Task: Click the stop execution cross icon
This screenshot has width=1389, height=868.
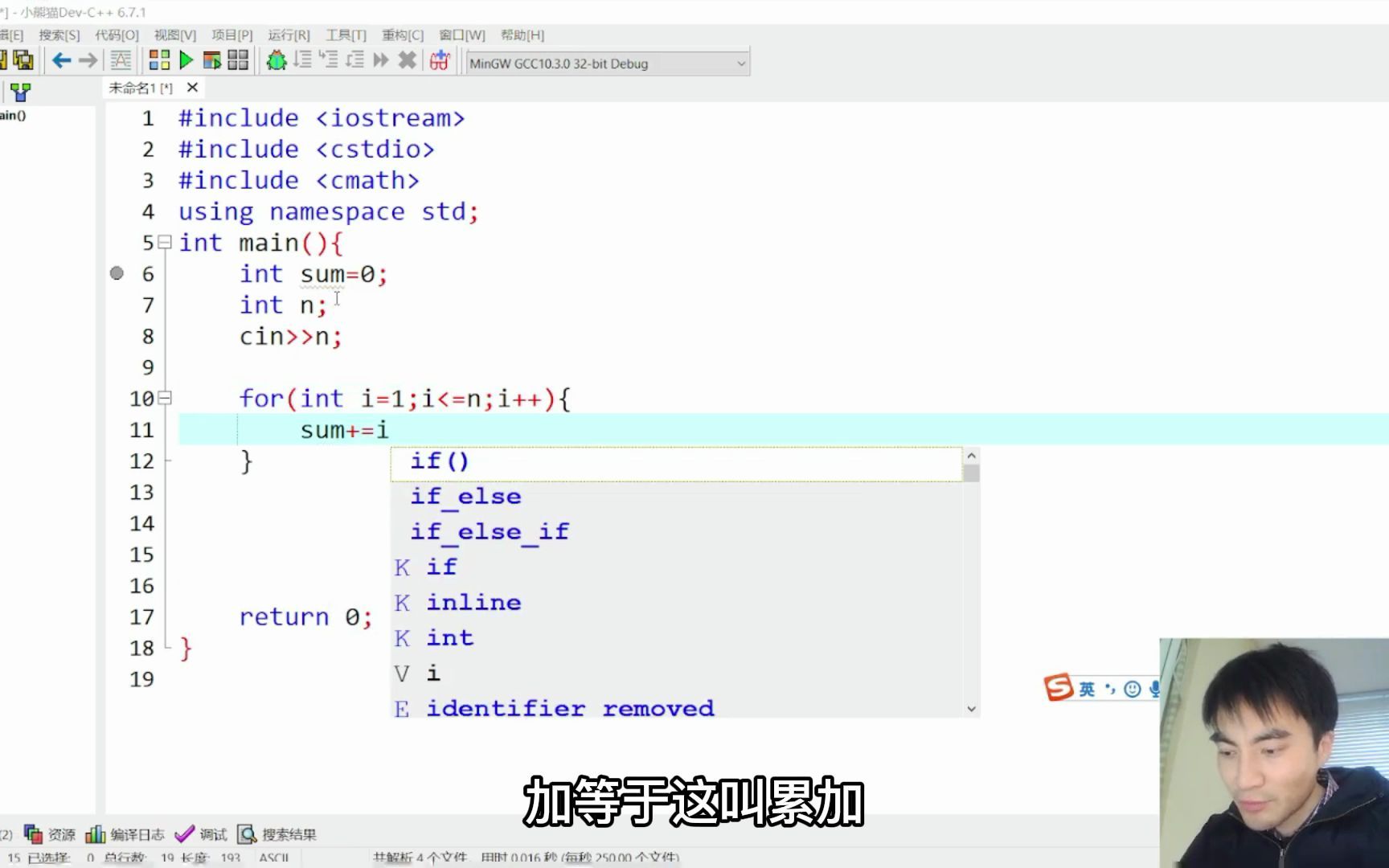Action: pos(406,60)
